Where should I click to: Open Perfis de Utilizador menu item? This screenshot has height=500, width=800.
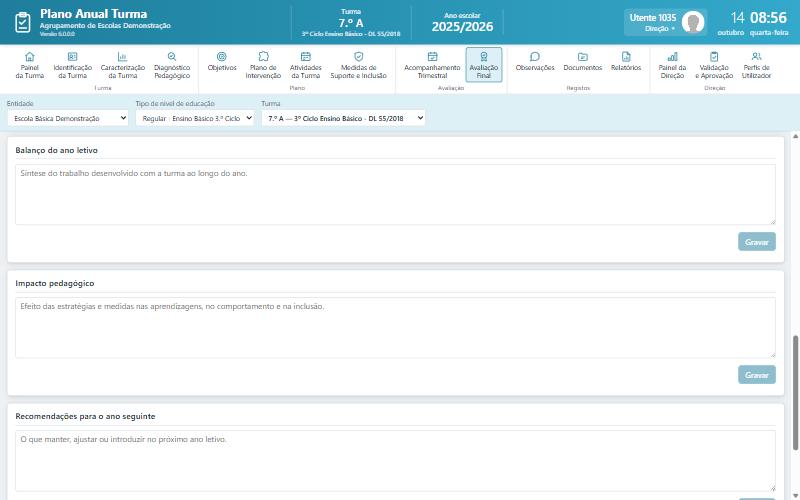click(x=756, y=65)
